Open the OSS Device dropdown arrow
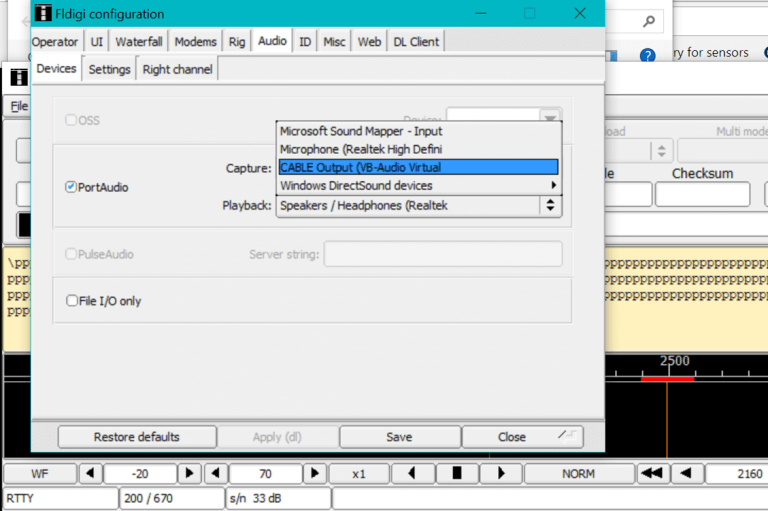 click(x=550, y=116)
